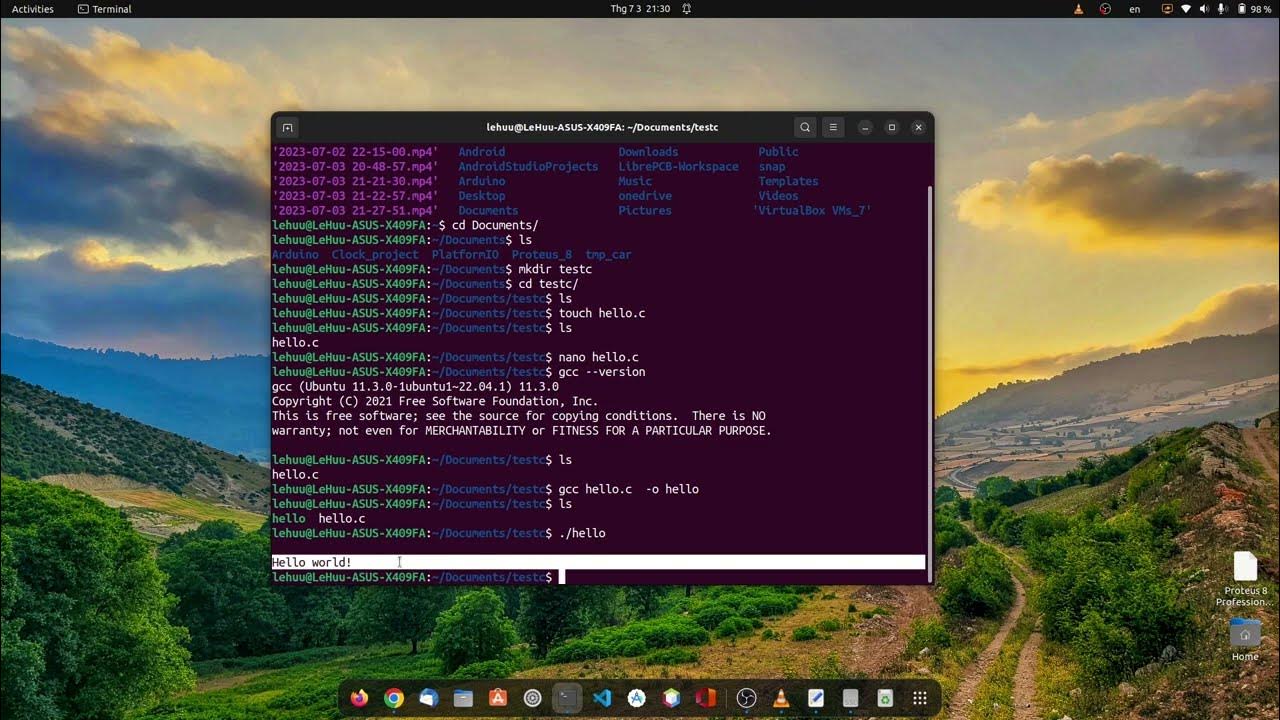Click the notification bell in top bar
Image resolution: width=1280 pixels, height=720 pixels.
(686, 9)
